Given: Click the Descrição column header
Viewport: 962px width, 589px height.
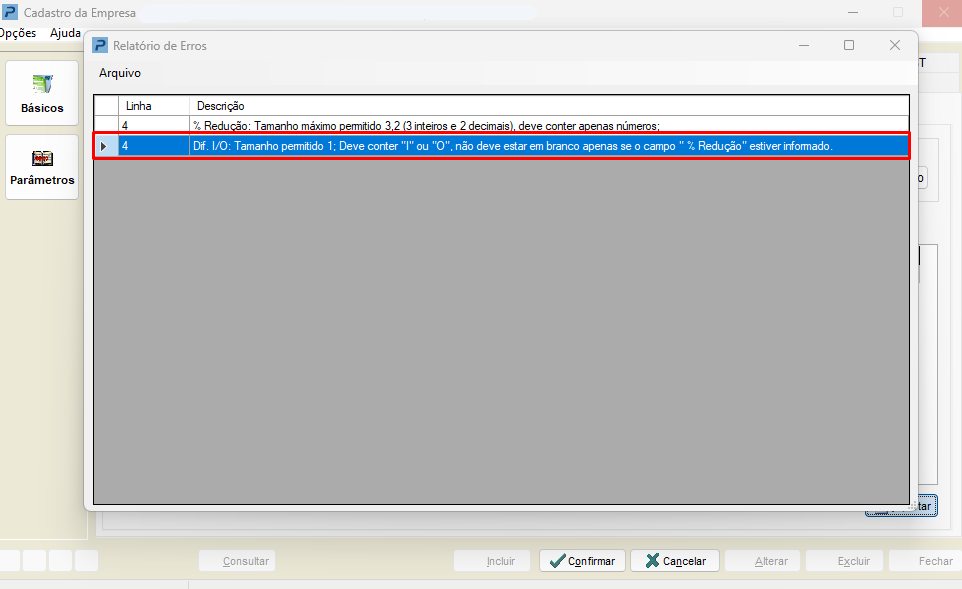Looking at the screenshot, I should pyautogui.click(x=548, y=106).
